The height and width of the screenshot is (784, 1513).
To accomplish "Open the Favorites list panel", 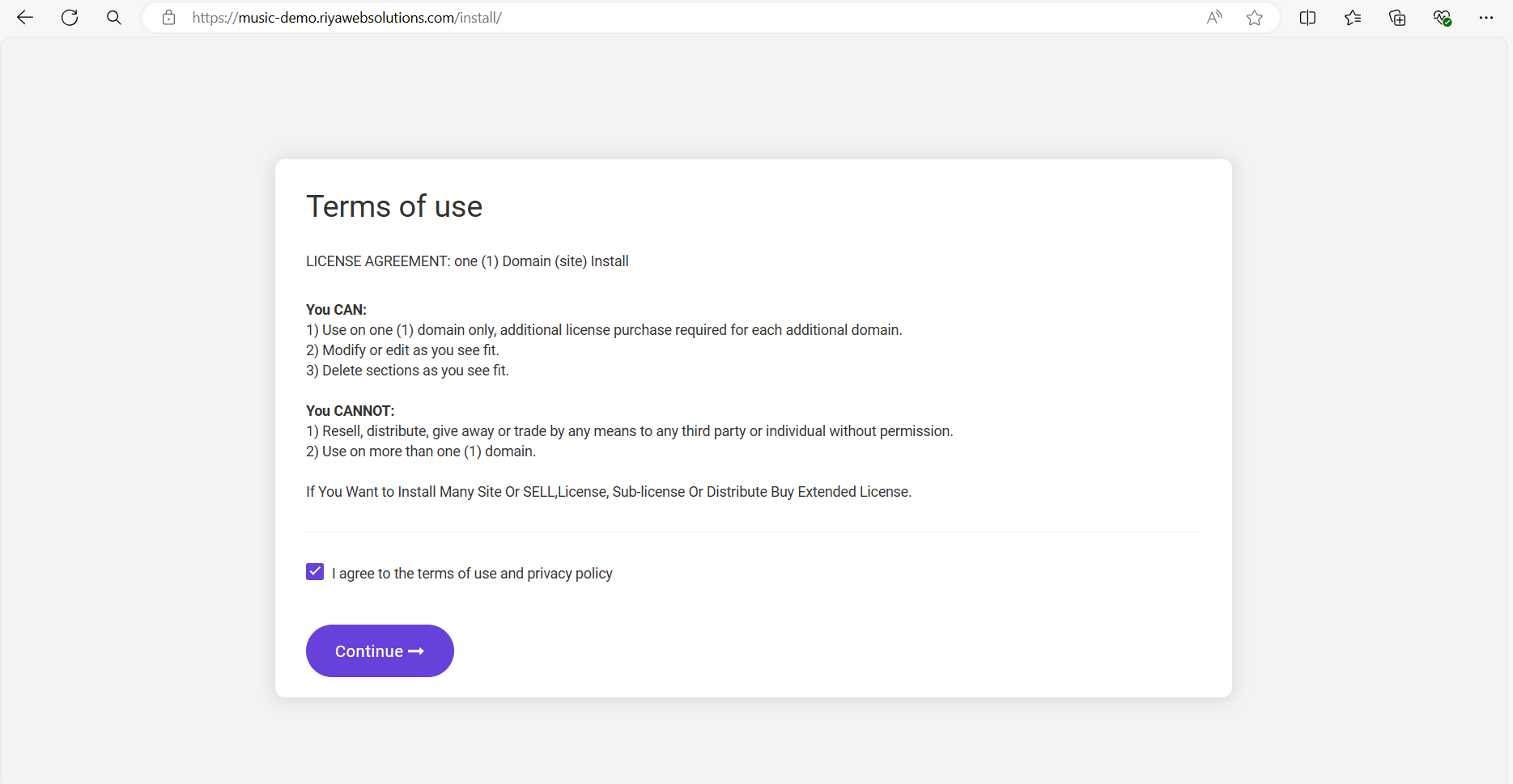I will pos(1353,18).
